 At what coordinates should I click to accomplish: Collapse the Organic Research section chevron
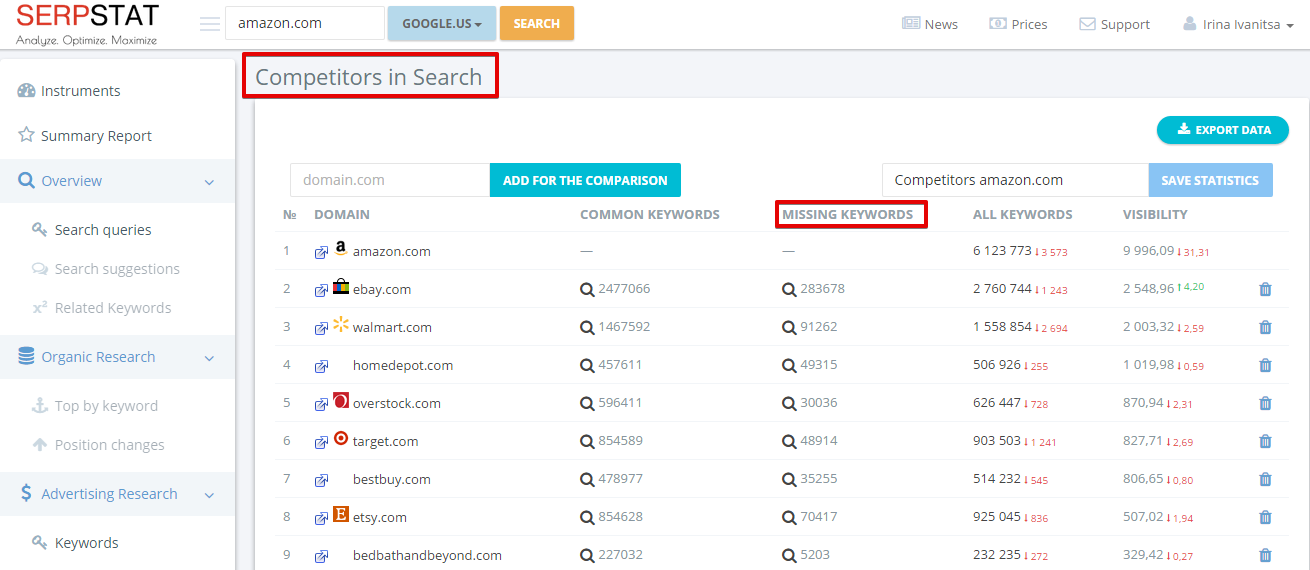pos(209,358)
